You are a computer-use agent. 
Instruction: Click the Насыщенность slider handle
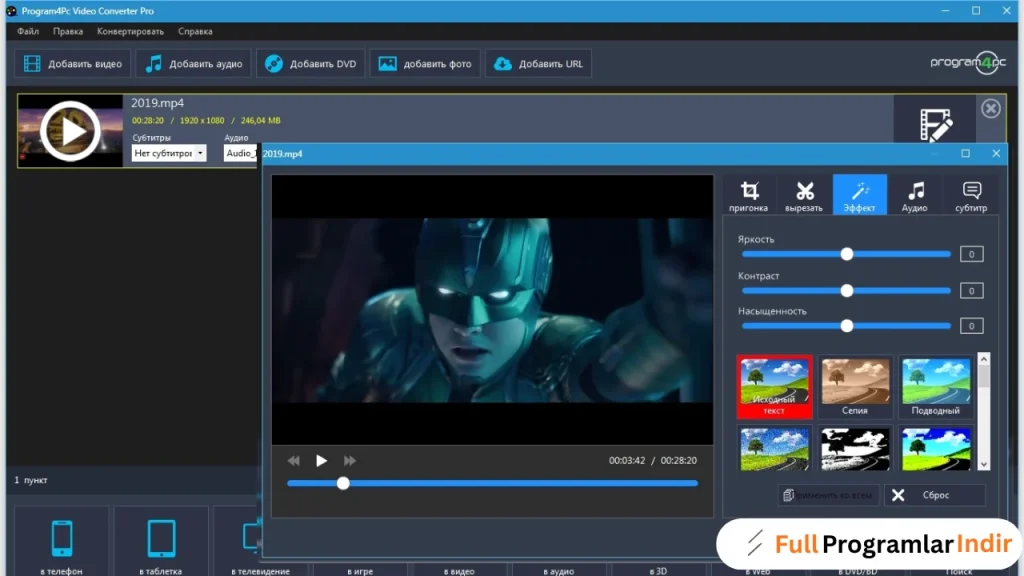click(x=846, y=326)
